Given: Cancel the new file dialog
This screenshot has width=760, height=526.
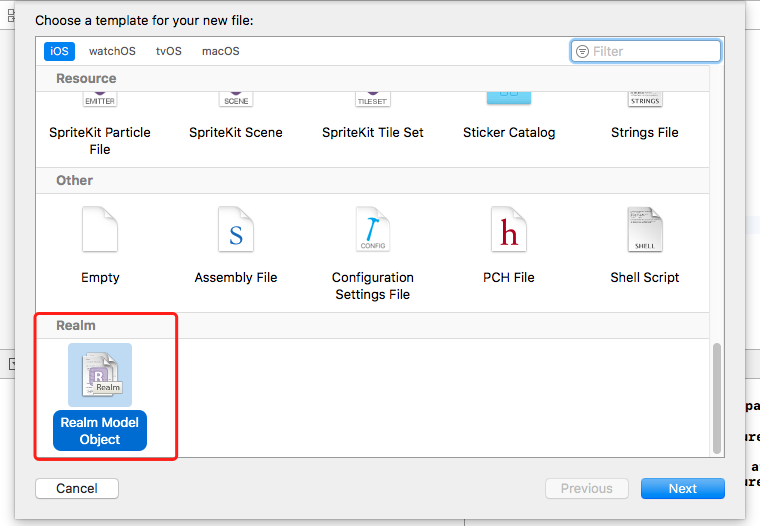Looking at the screenshot, I should click(x=77, y=488).
